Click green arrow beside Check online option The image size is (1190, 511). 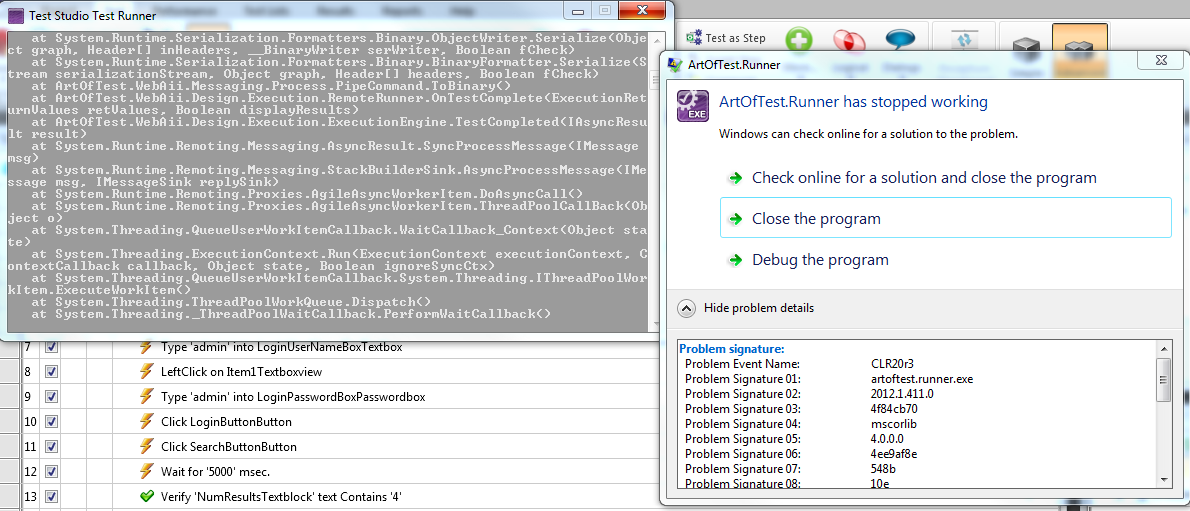(x=735, y=178)
